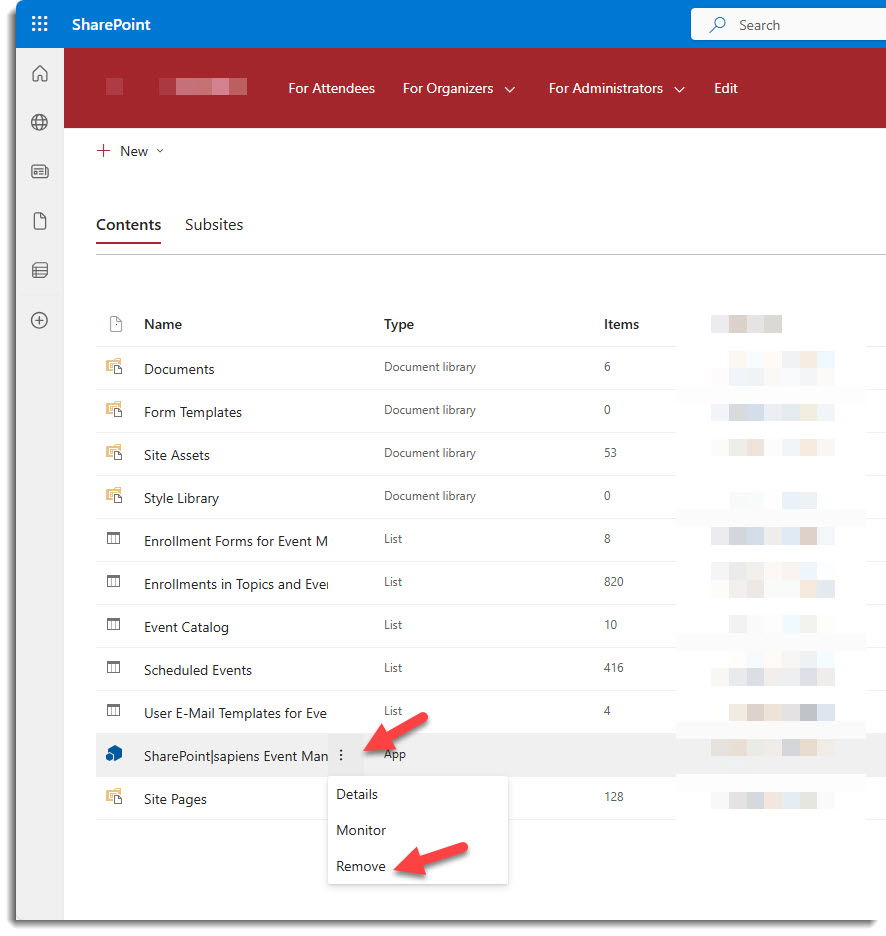Open the app launcher waffle icon

(39, 23)
